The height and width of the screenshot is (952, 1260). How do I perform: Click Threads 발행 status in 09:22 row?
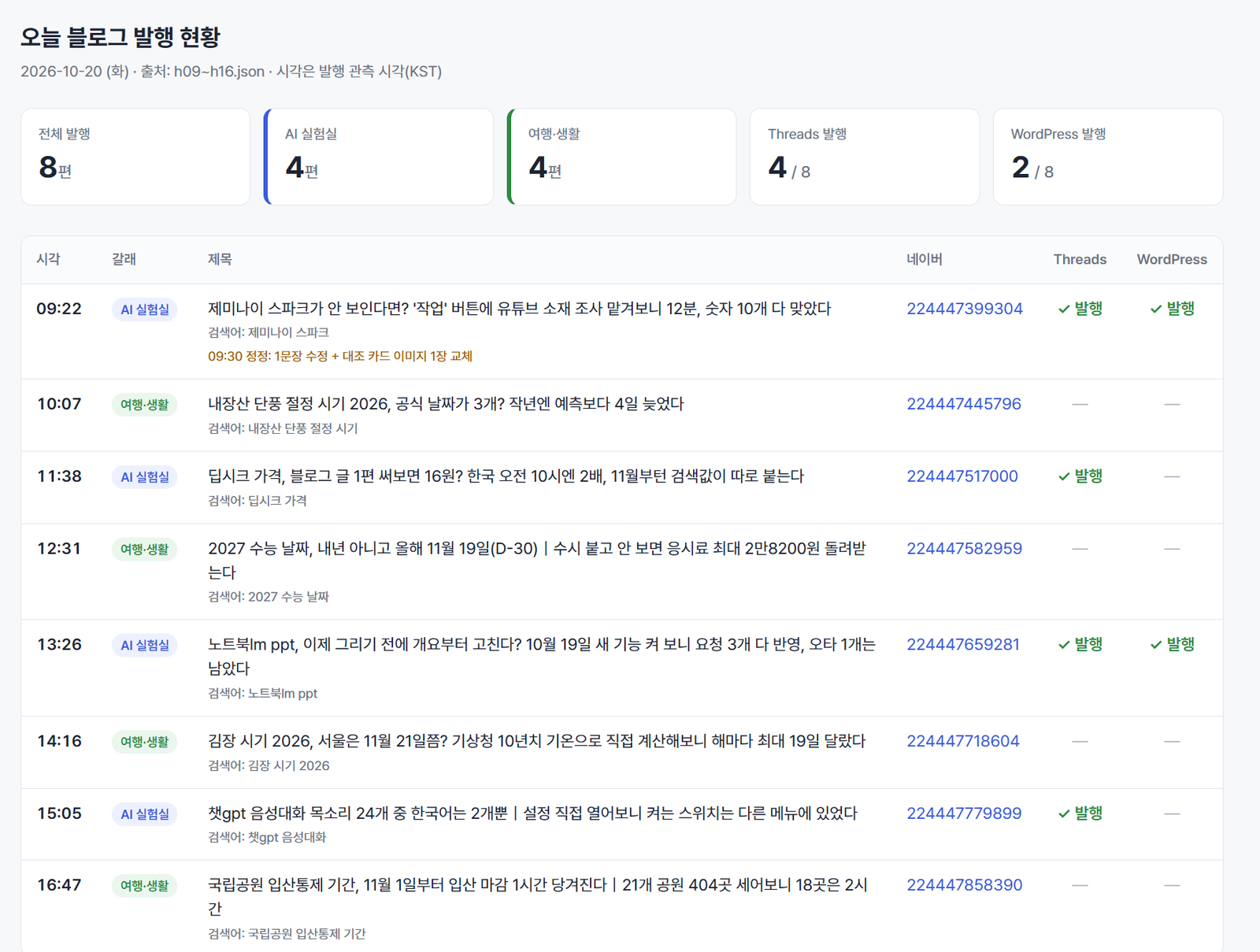(x=1080, y=309)
